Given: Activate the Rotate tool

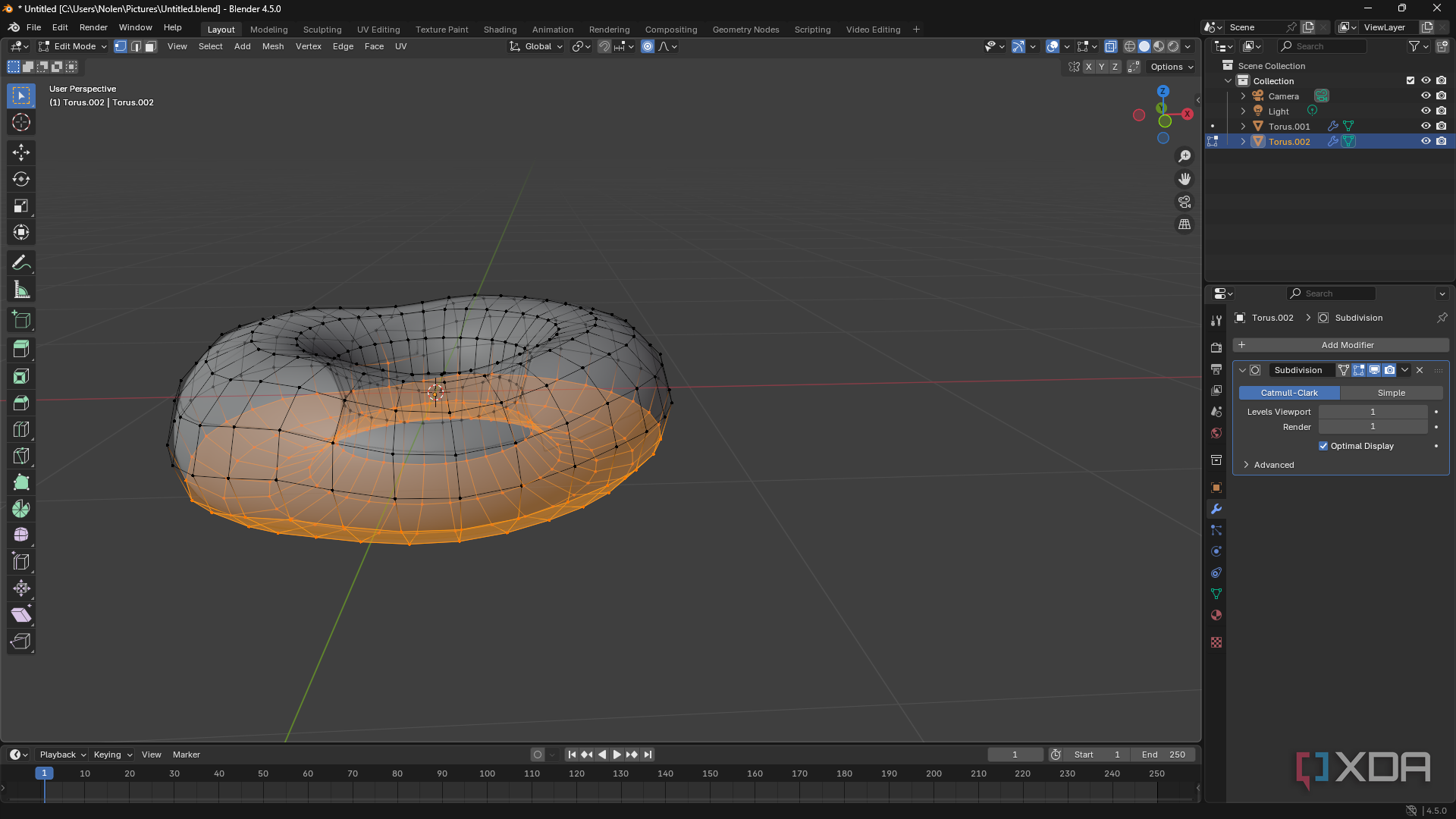Looking at the screenshot, I should pyautogui.click(x=21, y=180).
